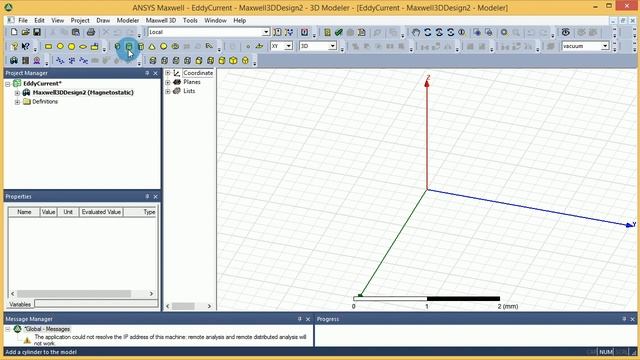Select the Draw Spline tool
640x360 pixels.
coord(72,60)
